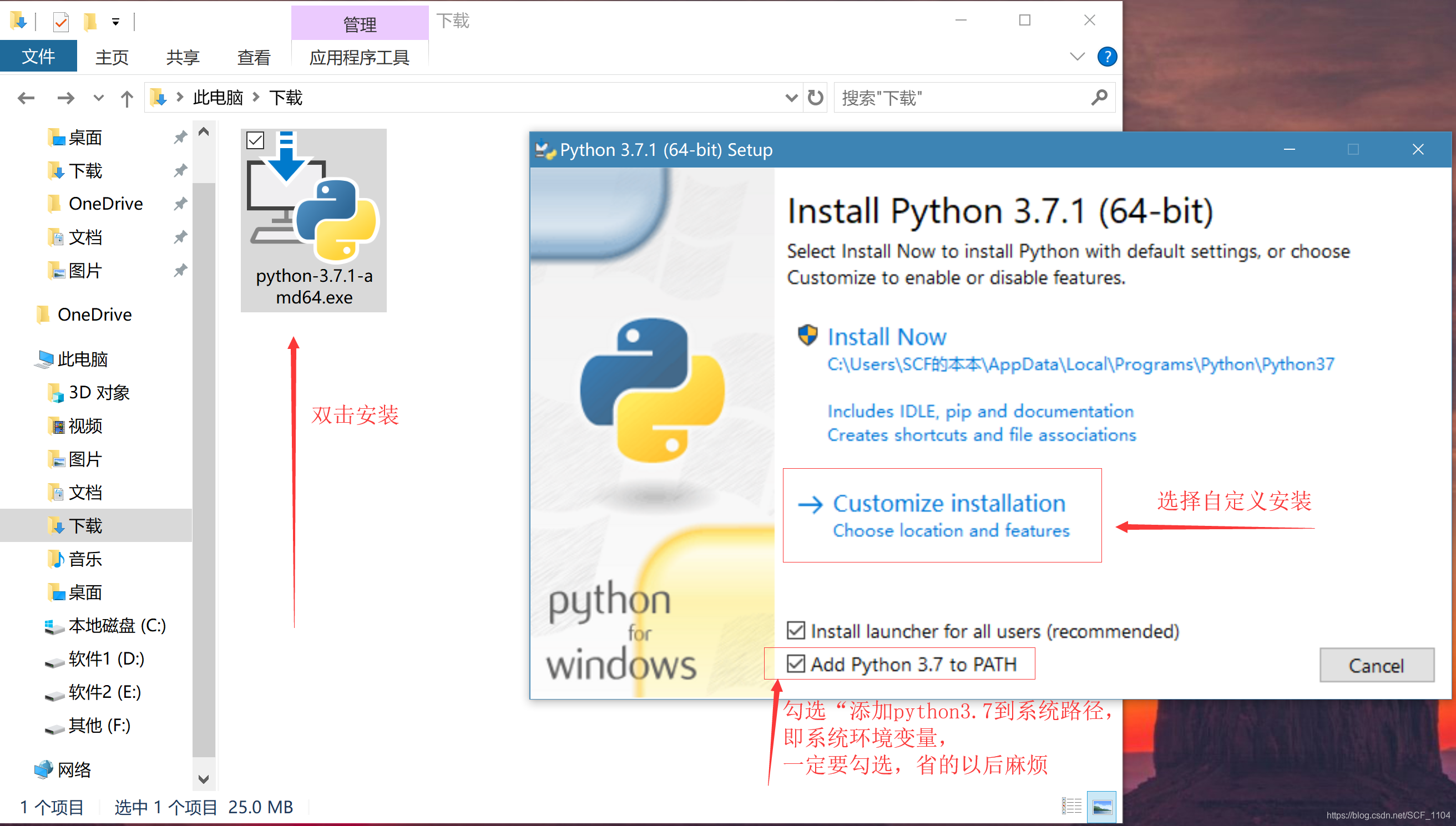1456x826 pixels.
Task: Toggle Add Python 3.7 to PATH checkbox
Action: coord(796,663)
